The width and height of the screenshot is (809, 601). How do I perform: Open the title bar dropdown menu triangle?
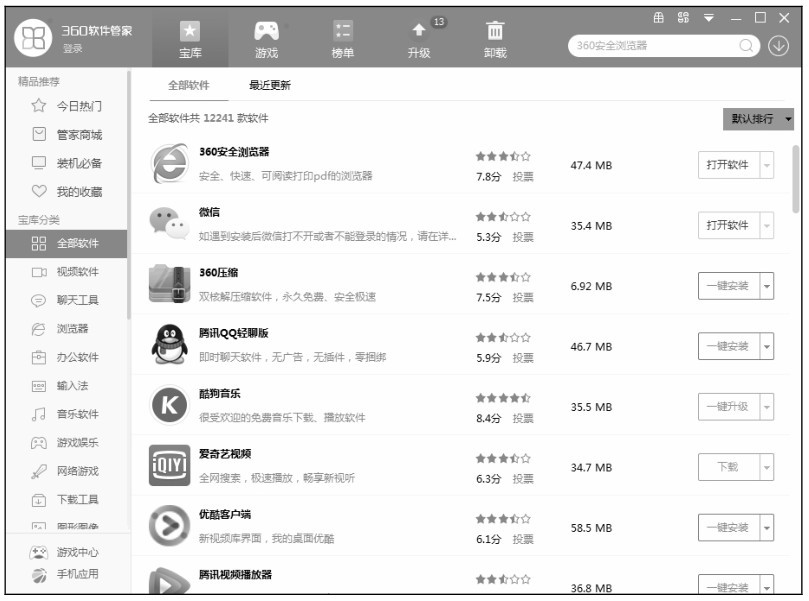(709, 18)
